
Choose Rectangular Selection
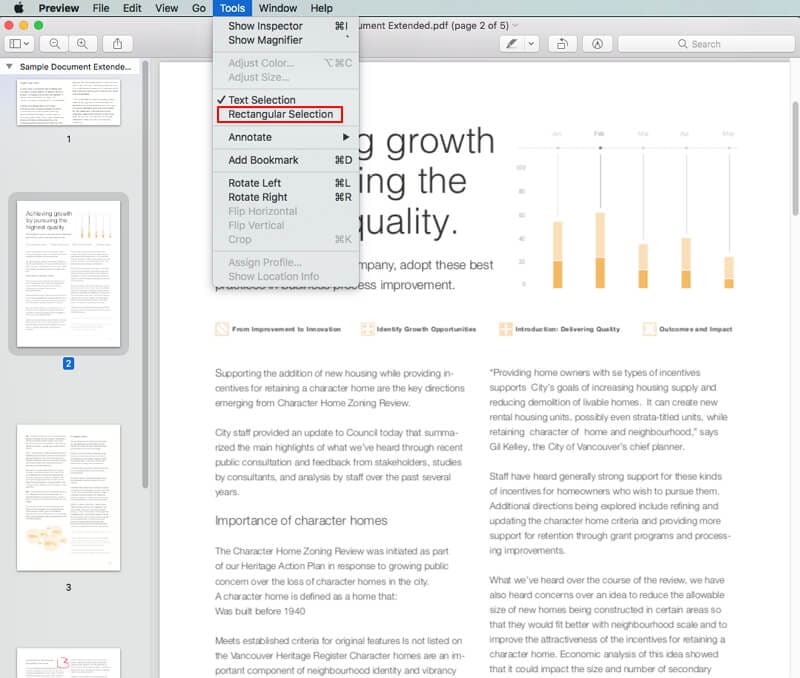[286, 114]
